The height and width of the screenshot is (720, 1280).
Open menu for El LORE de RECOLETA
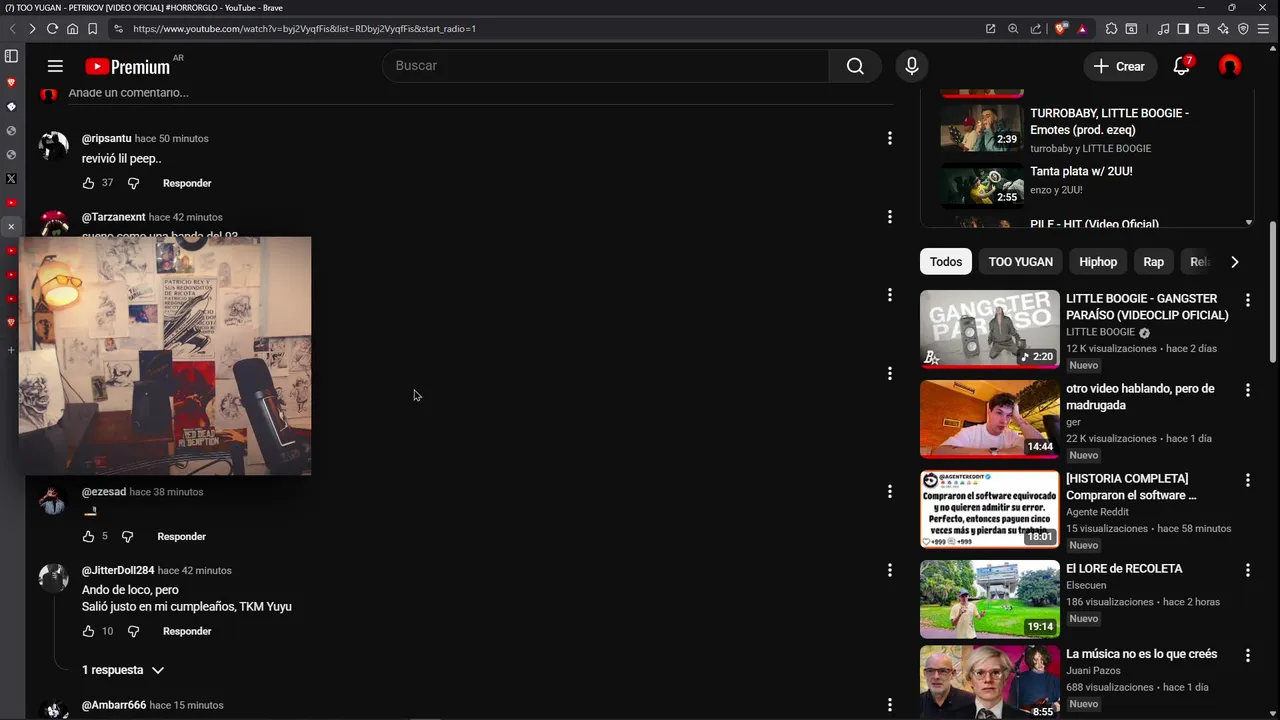[x=1247, y=570]
